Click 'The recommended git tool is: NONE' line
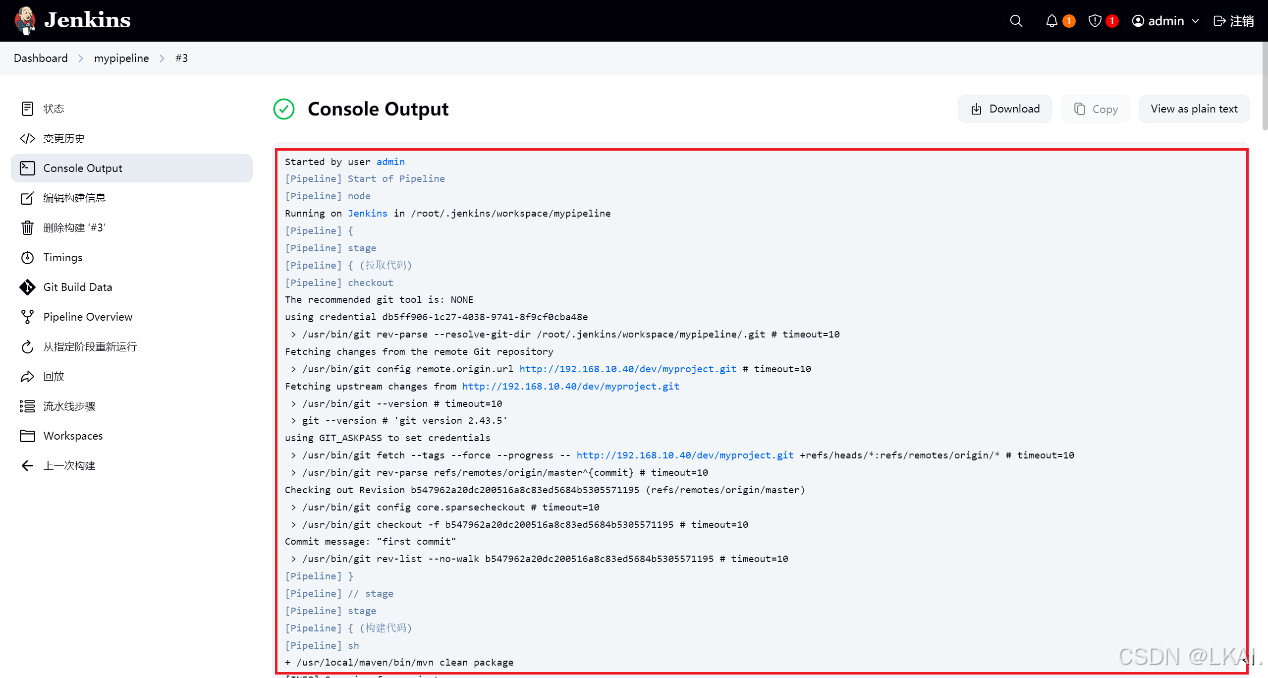Image resolution: width=1268 pixels, height=678 pixels. [x=379, y=299]
